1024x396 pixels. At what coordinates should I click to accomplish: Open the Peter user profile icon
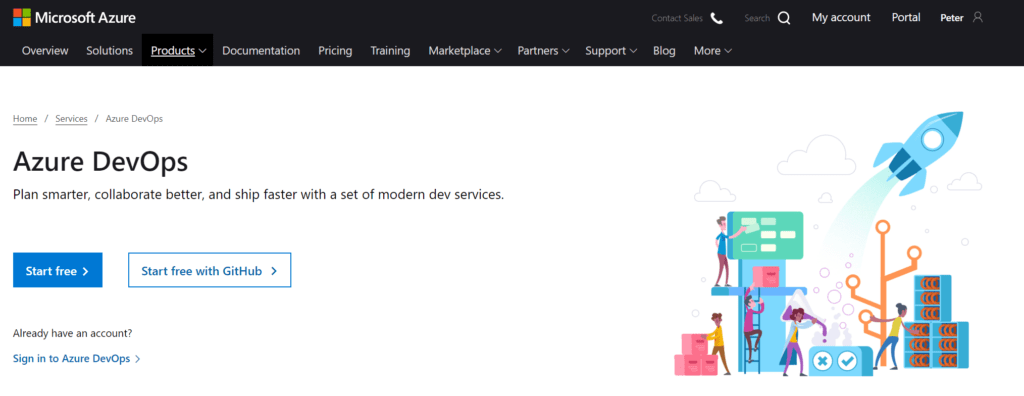[x=978, y=18]
